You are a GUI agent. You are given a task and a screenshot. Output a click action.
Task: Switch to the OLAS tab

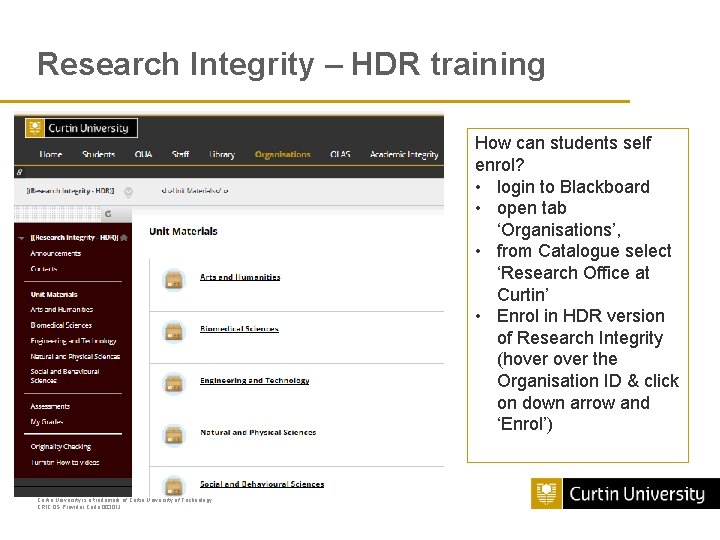[340, 154]
